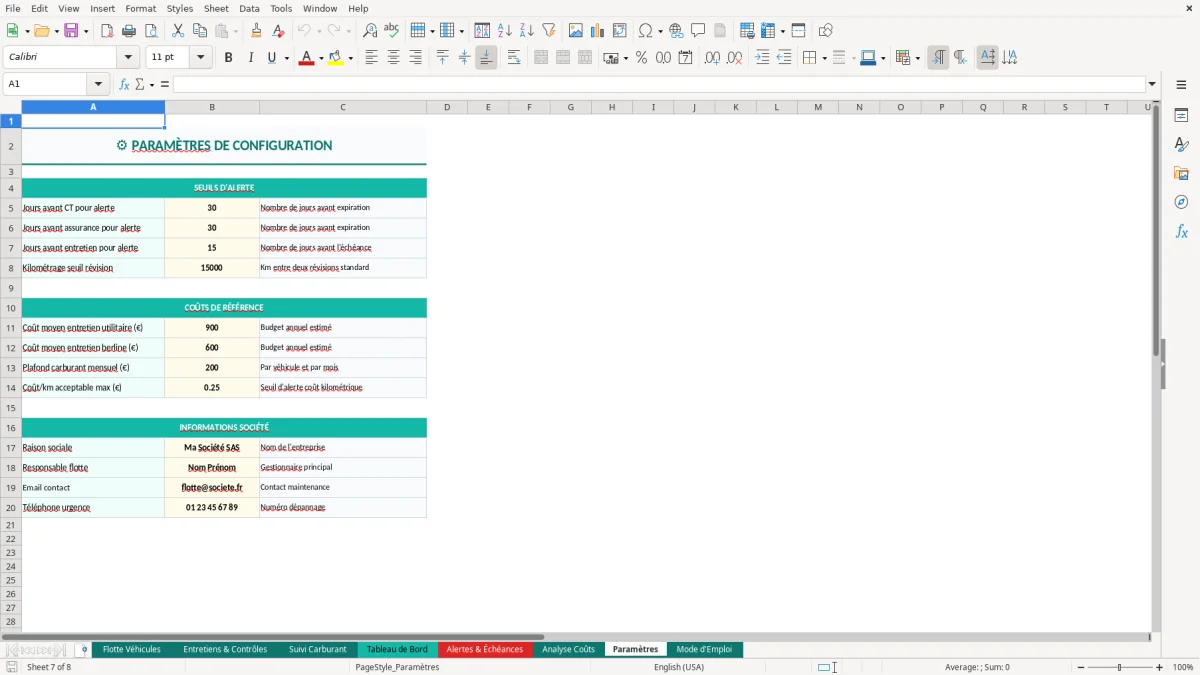Image resolution: width=1200 pixels, height=675 pixels.
Task: Open the Conditional Formatting dropdown arrow
Action: [917, 58]
